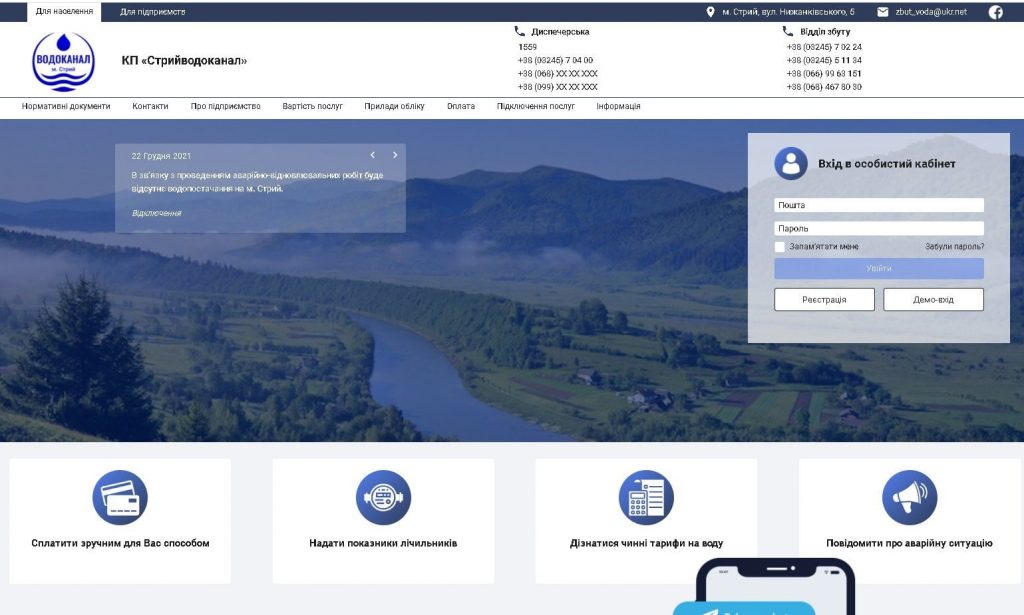
Task: Click the 'Реєстрація' button
Action: click(x=824, y=300)
